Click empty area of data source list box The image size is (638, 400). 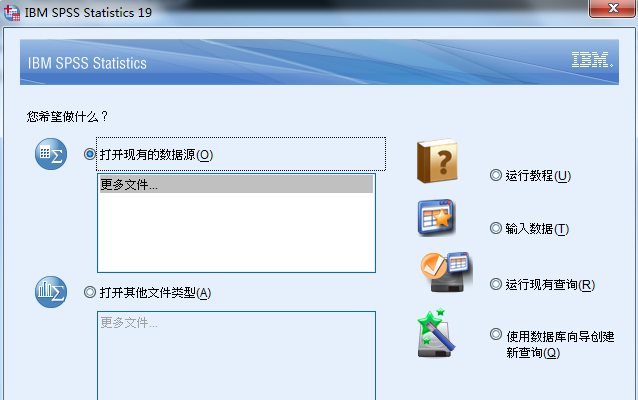236,232
